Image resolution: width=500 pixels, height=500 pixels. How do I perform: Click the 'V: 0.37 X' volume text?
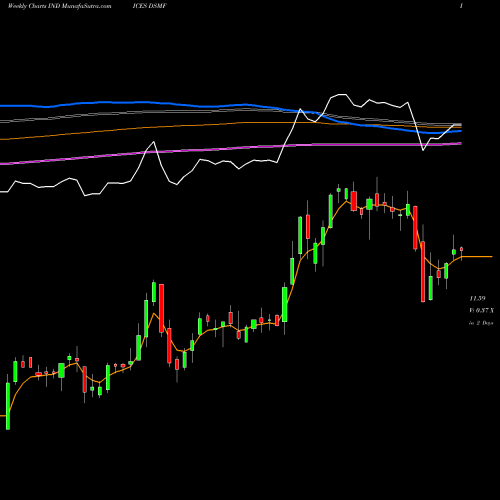[482, 311]
